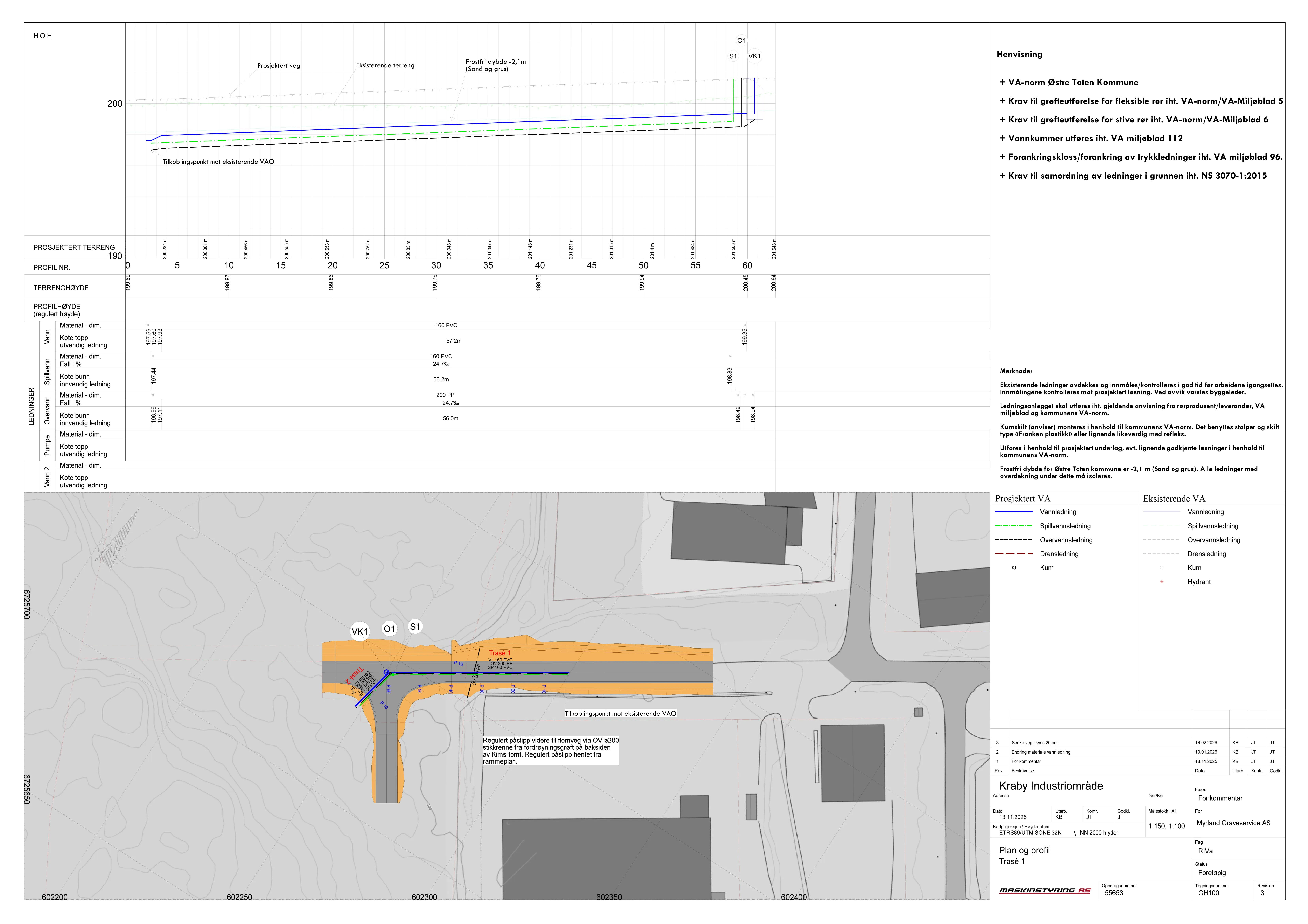Screen dimensions: 1308x924
Task: Click 'Myrland Graveservice AS' client name
Action: point(1233,823)
